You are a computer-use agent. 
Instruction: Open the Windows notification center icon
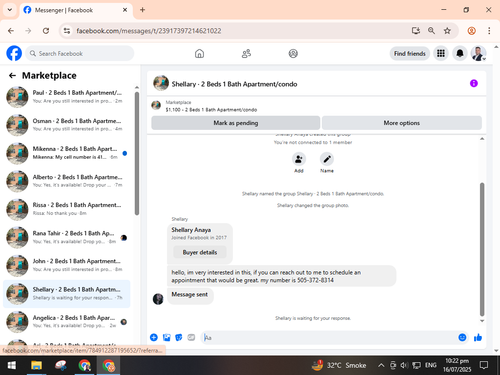pyautogui.click(x=484, y=365)
